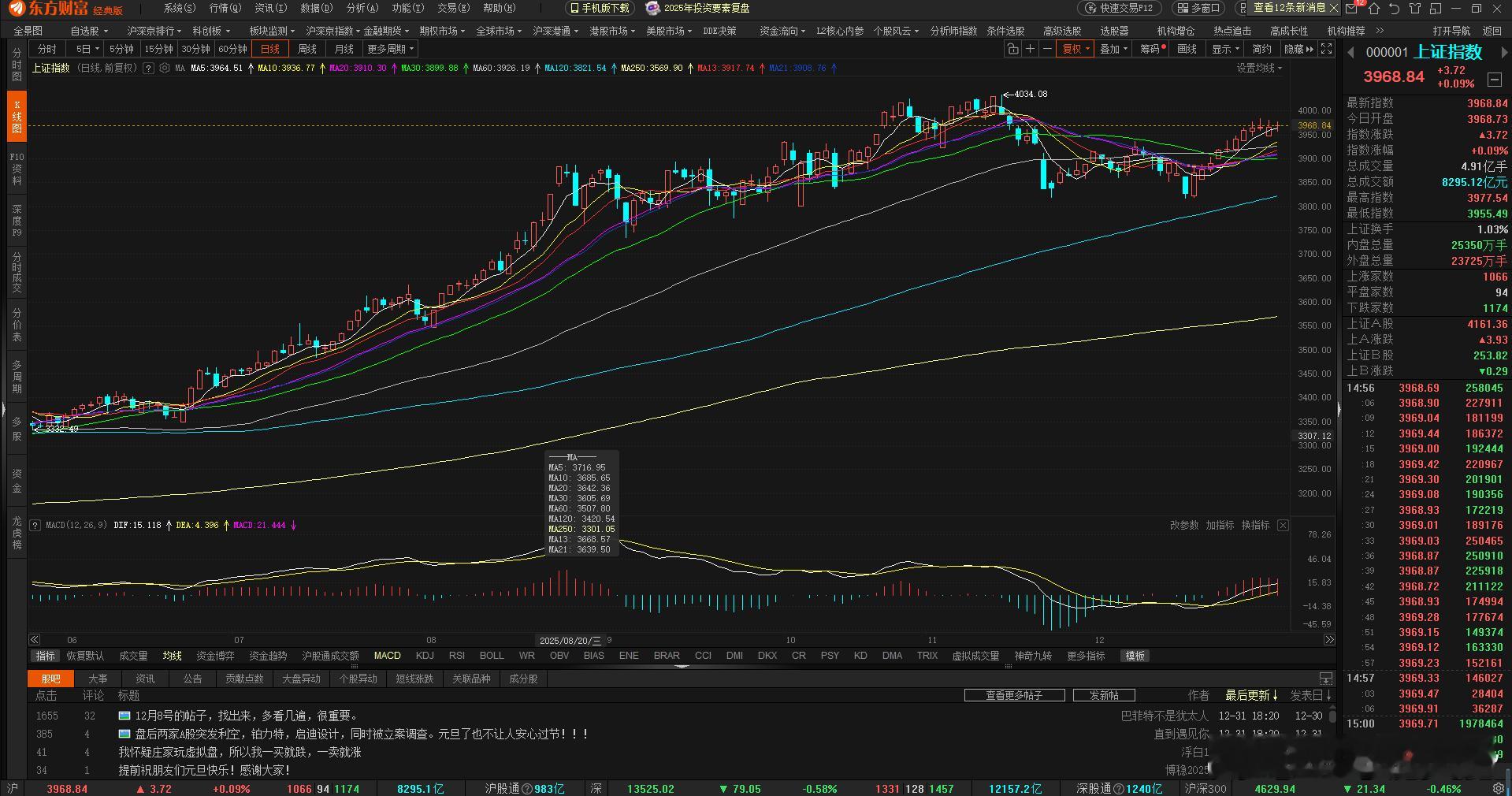Screen dimensions: 1512x796
Task: Open the 叠加 overlay dropdown
Action: coord(1113,49)
